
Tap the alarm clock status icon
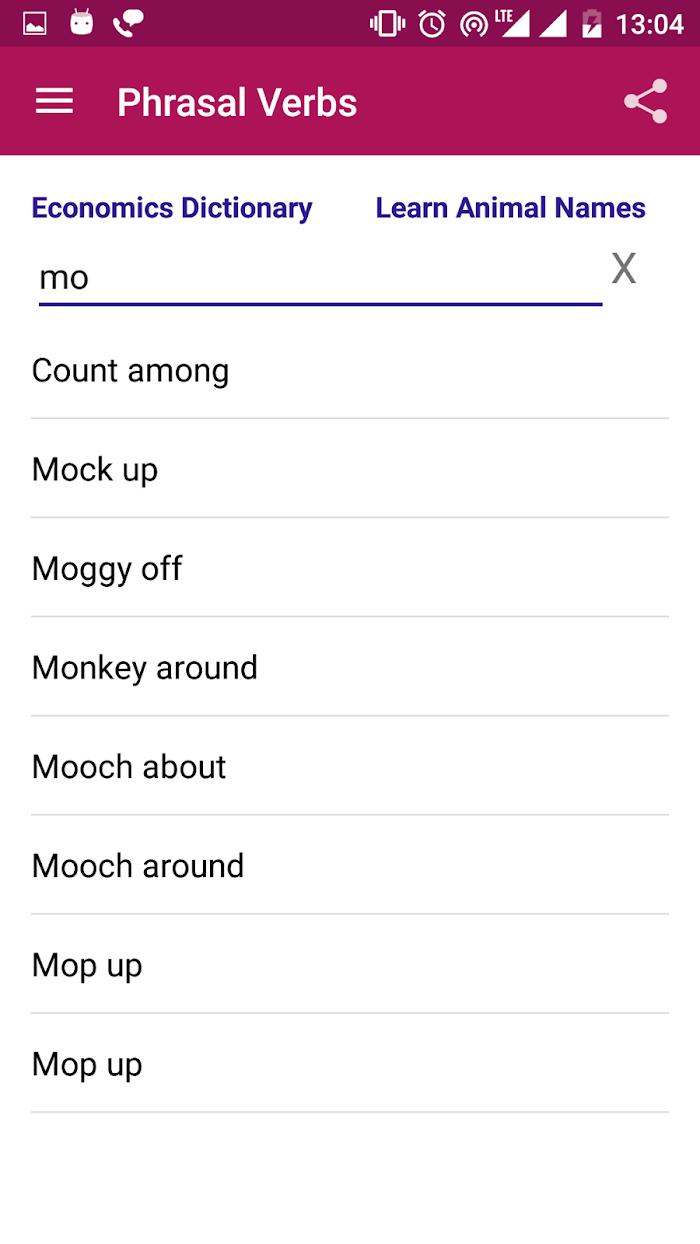point(432,23)
